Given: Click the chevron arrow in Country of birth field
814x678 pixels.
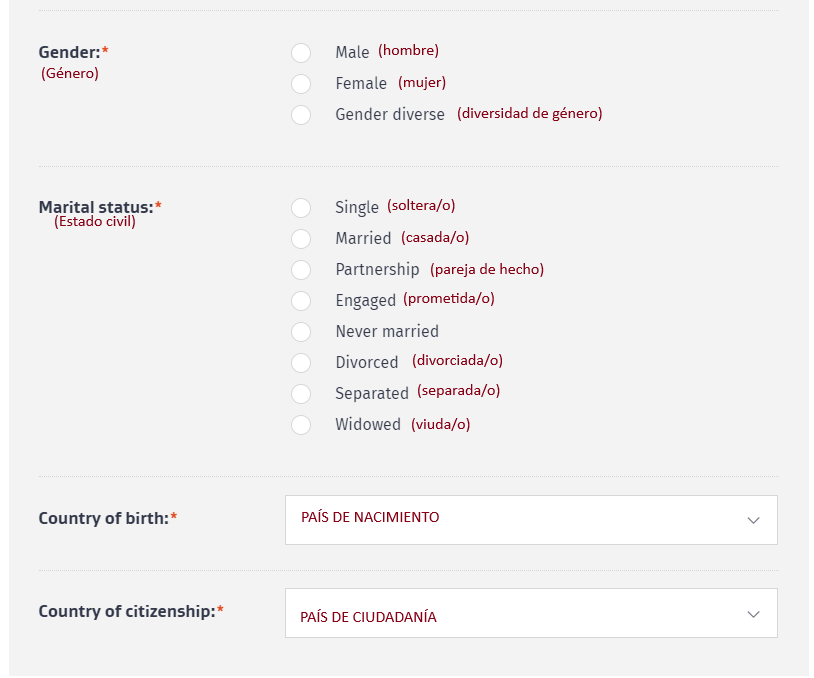Looking at the screenshot, I should point(753,520).
